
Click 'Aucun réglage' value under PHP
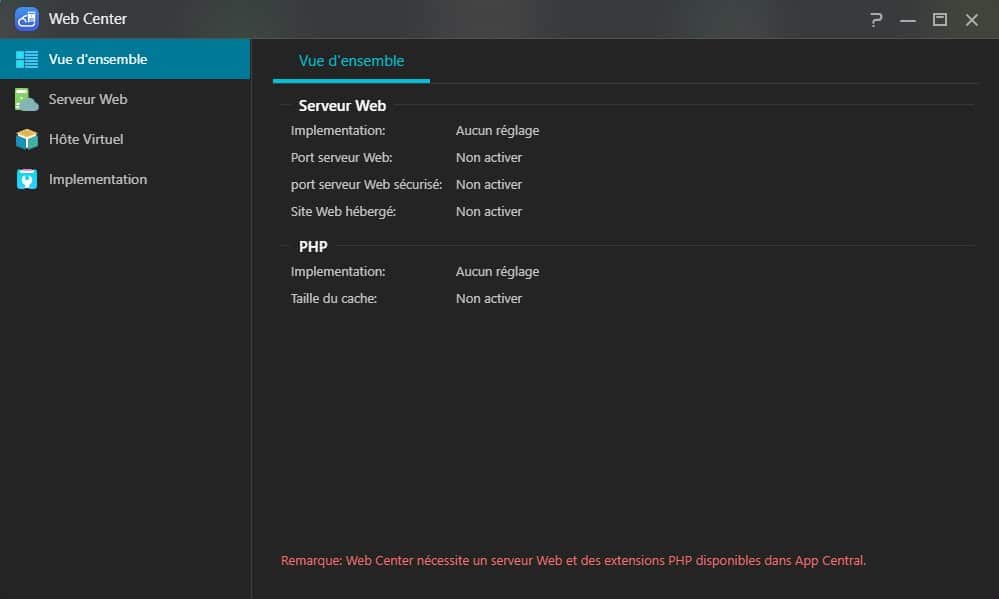[498, 271]
